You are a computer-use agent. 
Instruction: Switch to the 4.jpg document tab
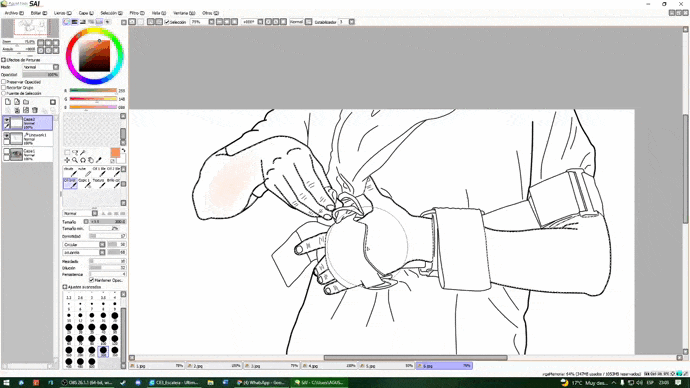pos(330,366)
